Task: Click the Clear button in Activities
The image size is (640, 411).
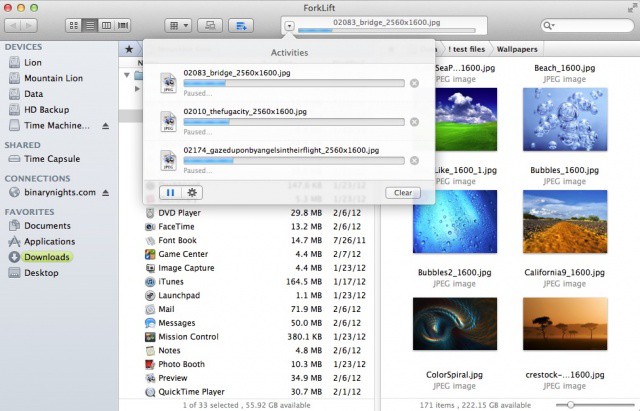Action: point(401,192)
